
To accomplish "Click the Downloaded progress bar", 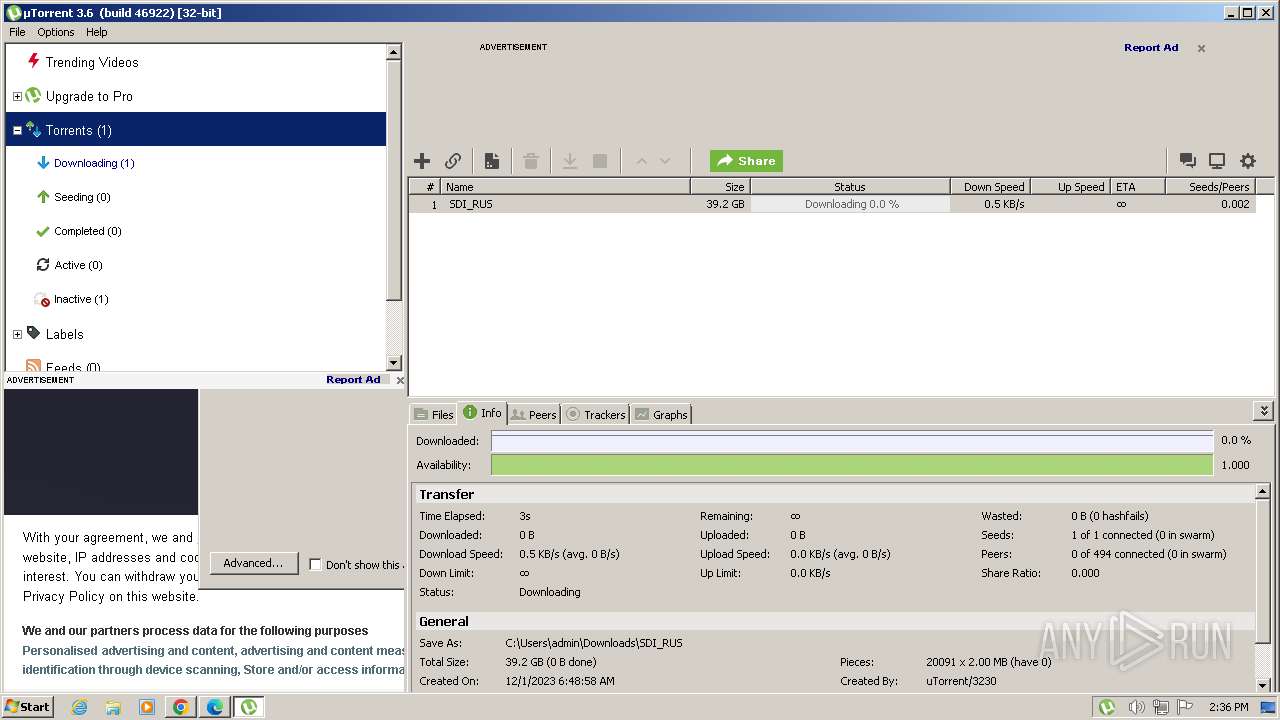I will click(x=852, y=441).
